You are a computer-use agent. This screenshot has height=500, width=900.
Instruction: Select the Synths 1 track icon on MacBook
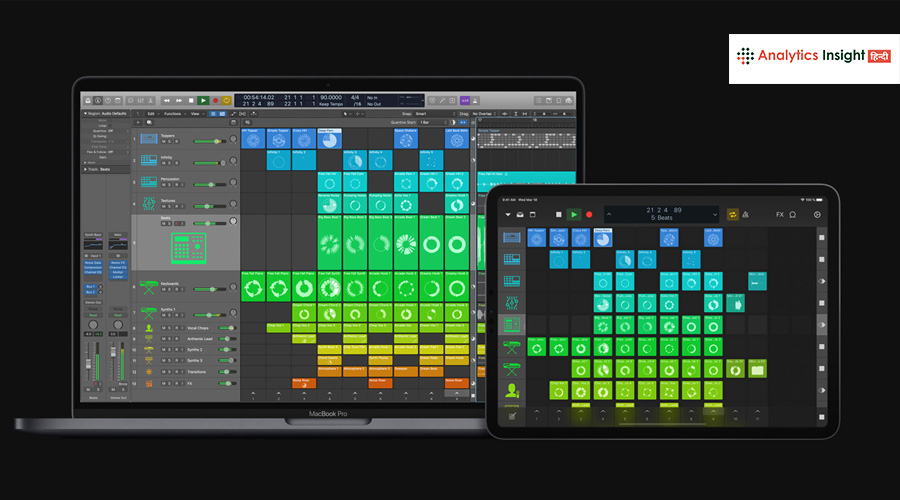pyautogui.click(x=149, y=313)
